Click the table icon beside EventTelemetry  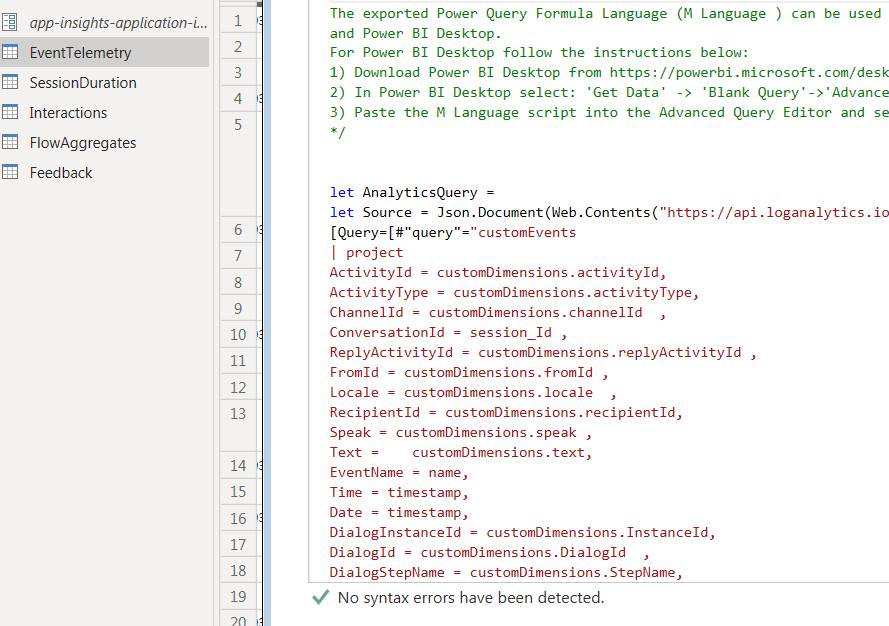[10, 52]
